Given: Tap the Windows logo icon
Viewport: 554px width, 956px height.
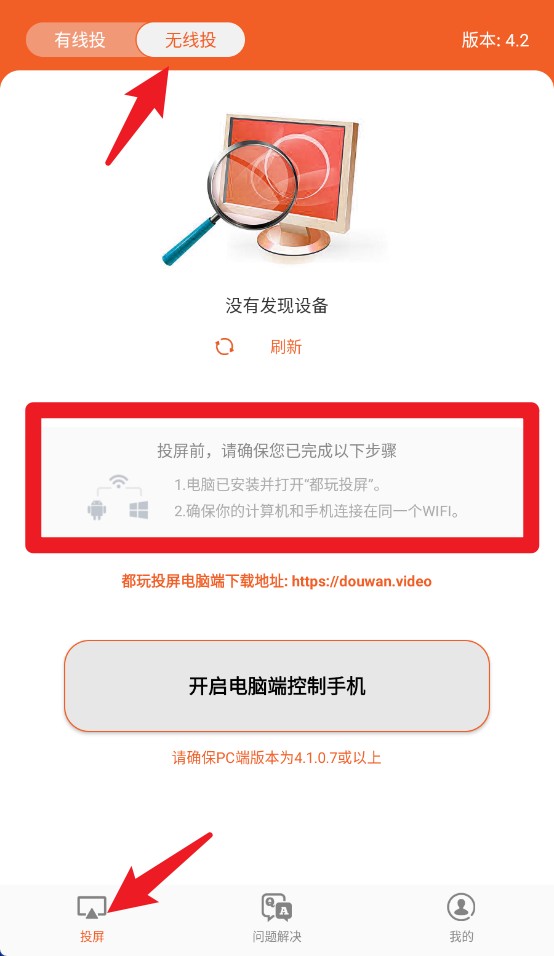Looking at the screenshot, I should 139,510.
